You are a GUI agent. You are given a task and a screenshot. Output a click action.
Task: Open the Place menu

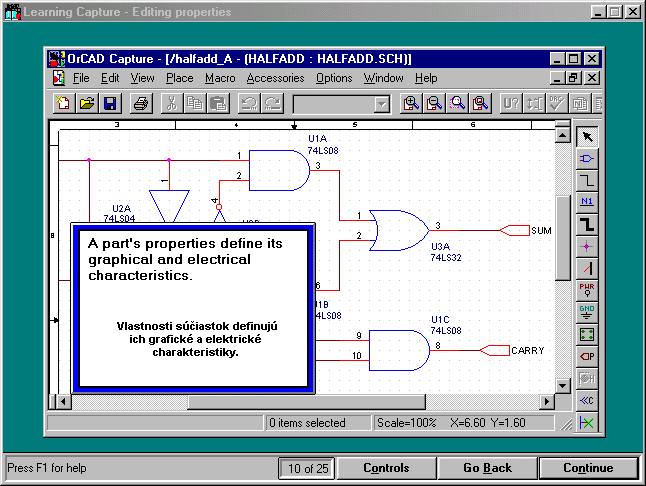coord(180,78)
